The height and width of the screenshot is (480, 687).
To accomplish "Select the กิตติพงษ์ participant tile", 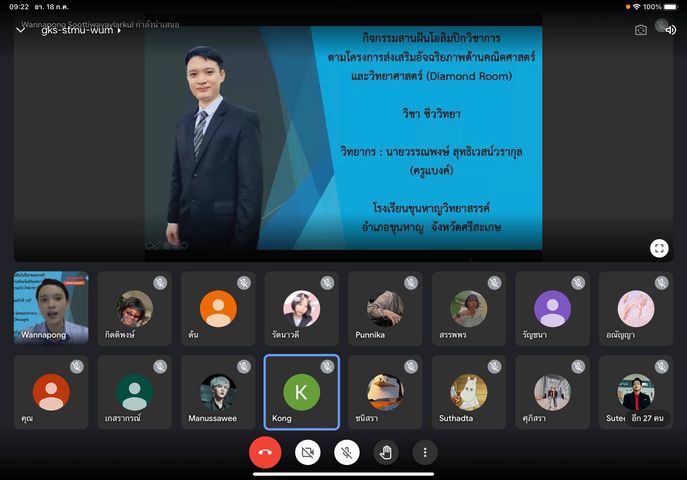I will (x=135, y=308).
